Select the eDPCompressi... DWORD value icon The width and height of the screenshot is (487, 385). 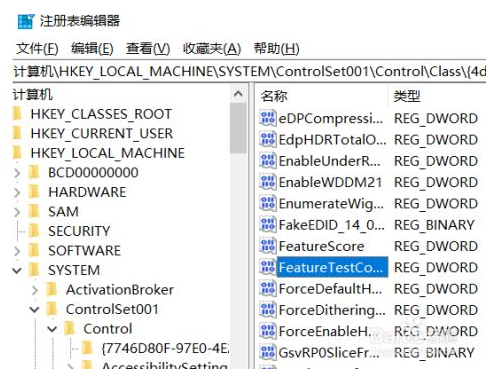pyautogui.click(x=268, y=118)
